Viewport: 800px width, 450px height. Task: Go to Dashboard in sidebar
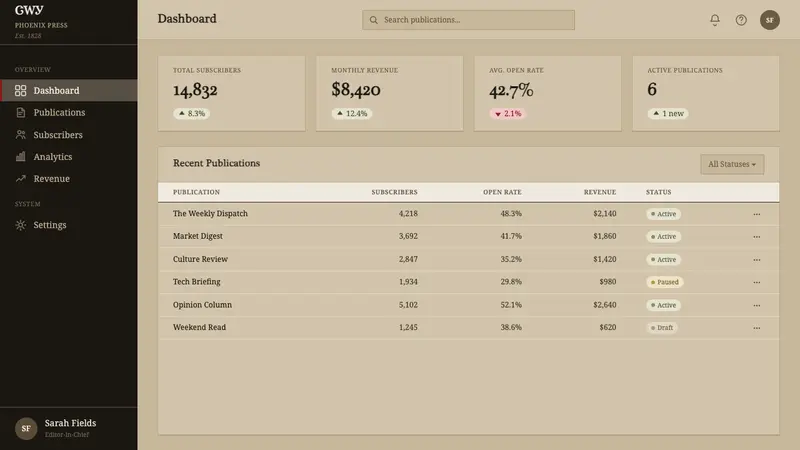[68, 90]
